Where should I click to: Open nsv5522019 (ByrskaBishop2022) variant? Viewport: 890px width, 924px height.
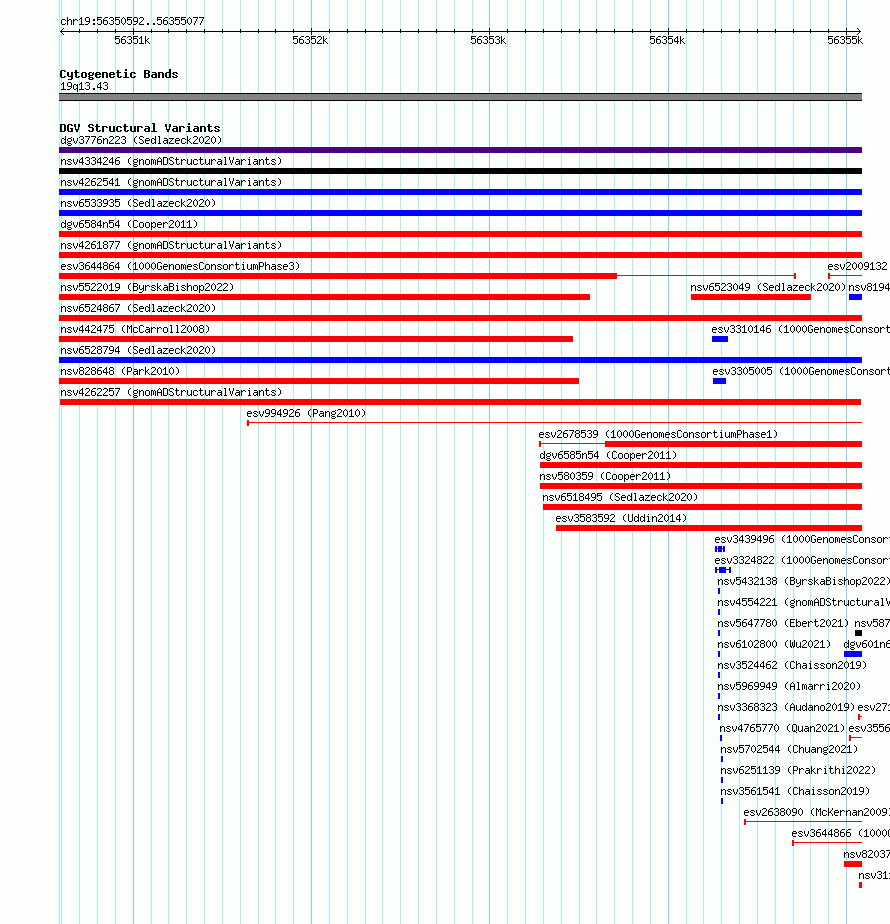pyautogui.click(x=147, y=288)
